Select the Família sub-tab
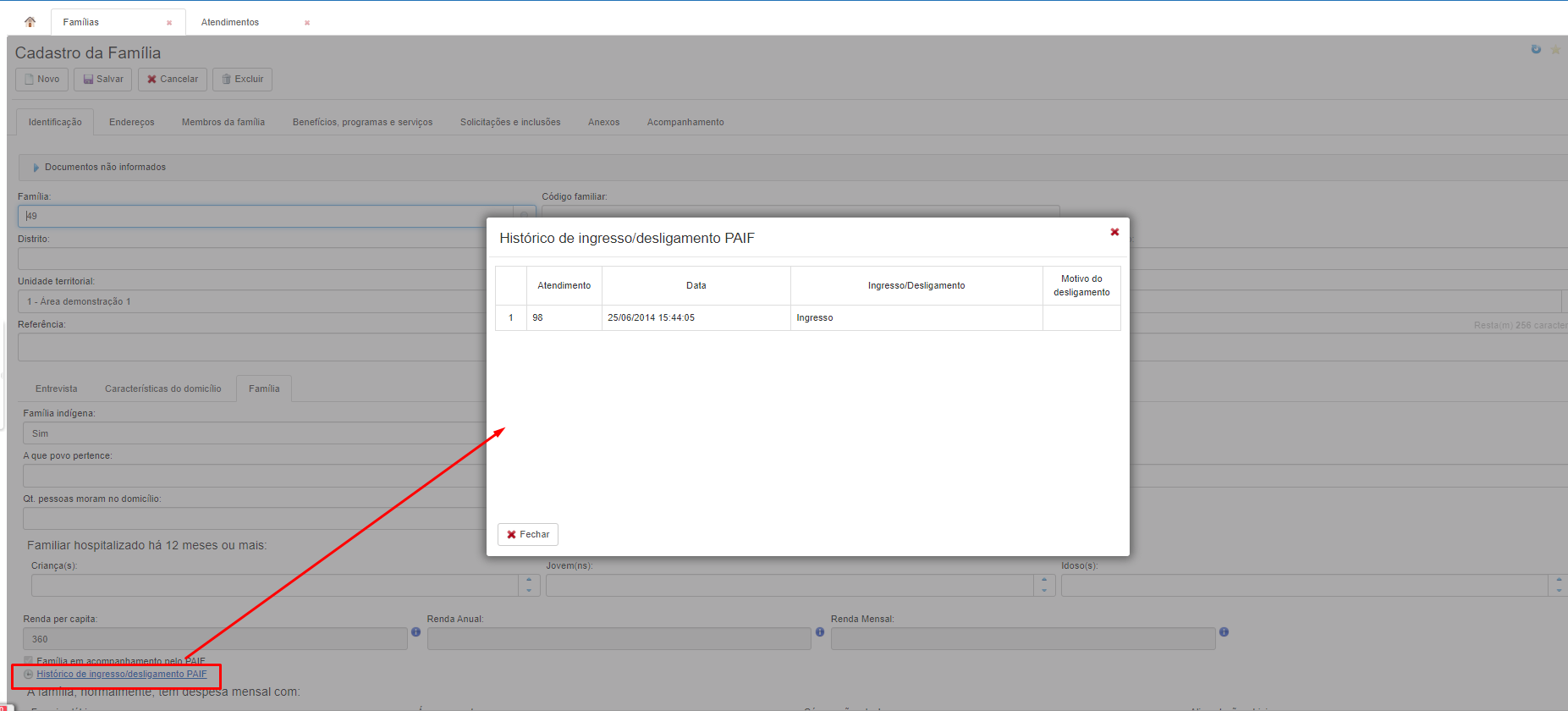 pos(264,389)
